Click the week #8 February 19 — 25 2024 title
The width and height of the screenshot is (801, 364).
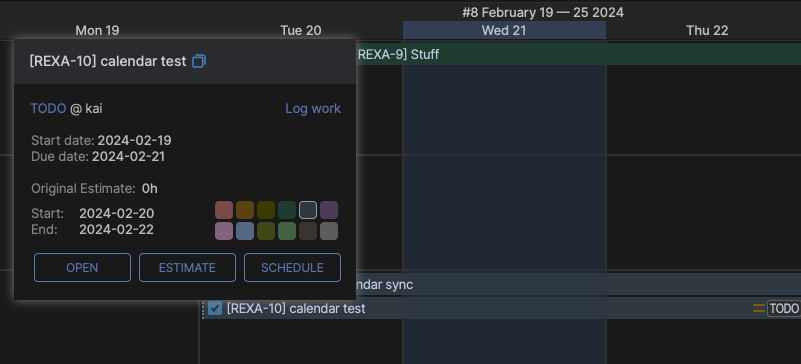[x=543, y=12]
